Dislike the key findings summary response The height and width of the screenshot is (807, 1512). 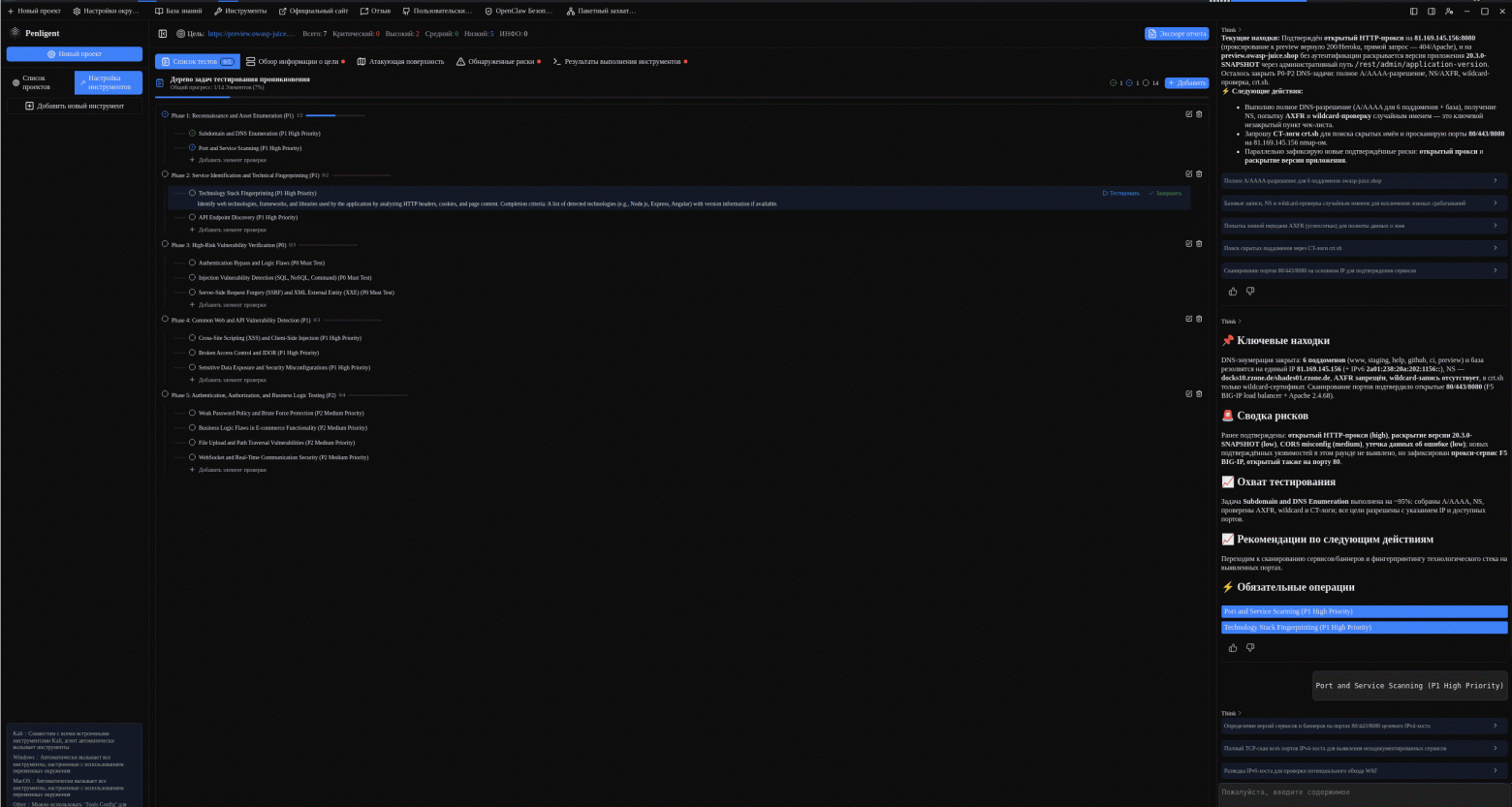coord(1250,648)
